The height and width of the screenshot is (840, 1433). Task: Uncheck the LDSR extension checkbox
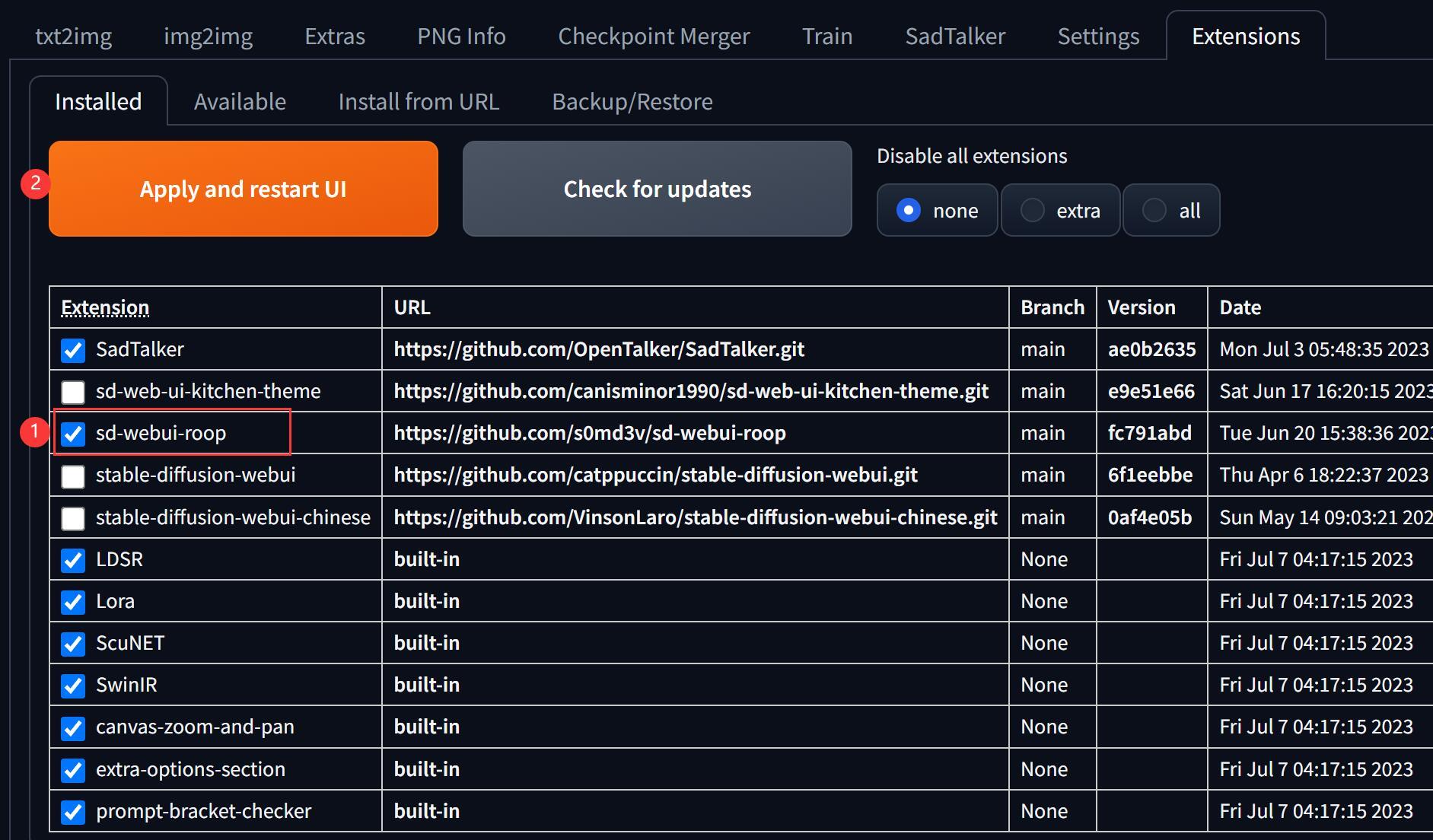[x=73, y=560]
